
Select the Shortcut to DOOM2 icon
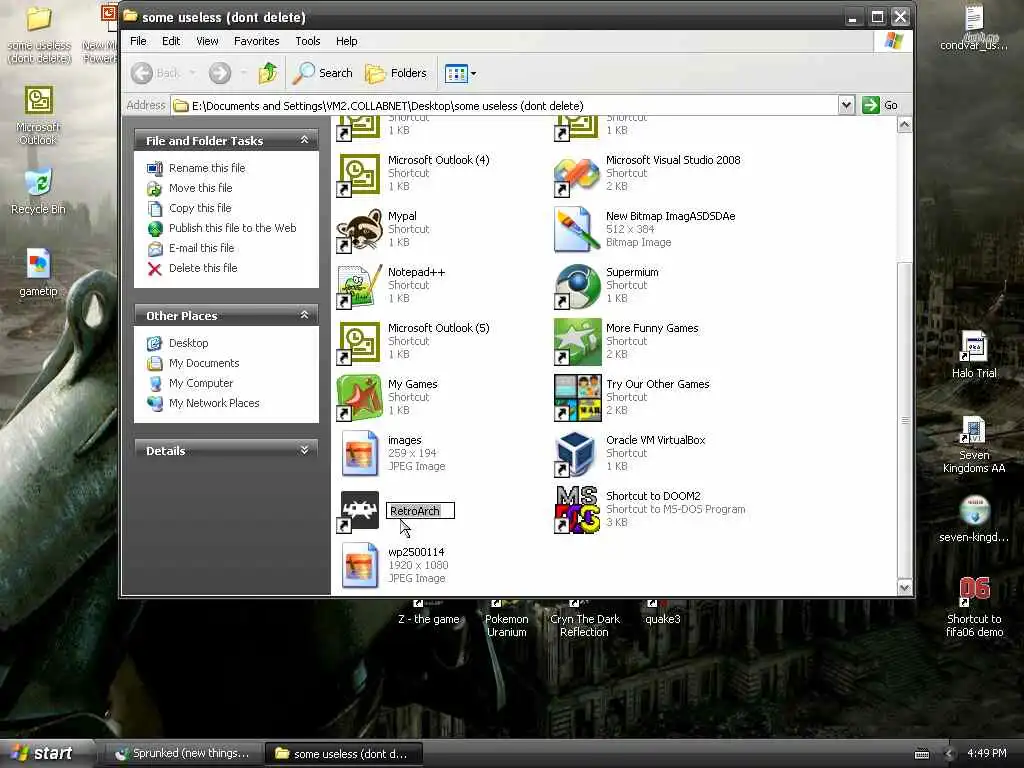pos(577,510)
